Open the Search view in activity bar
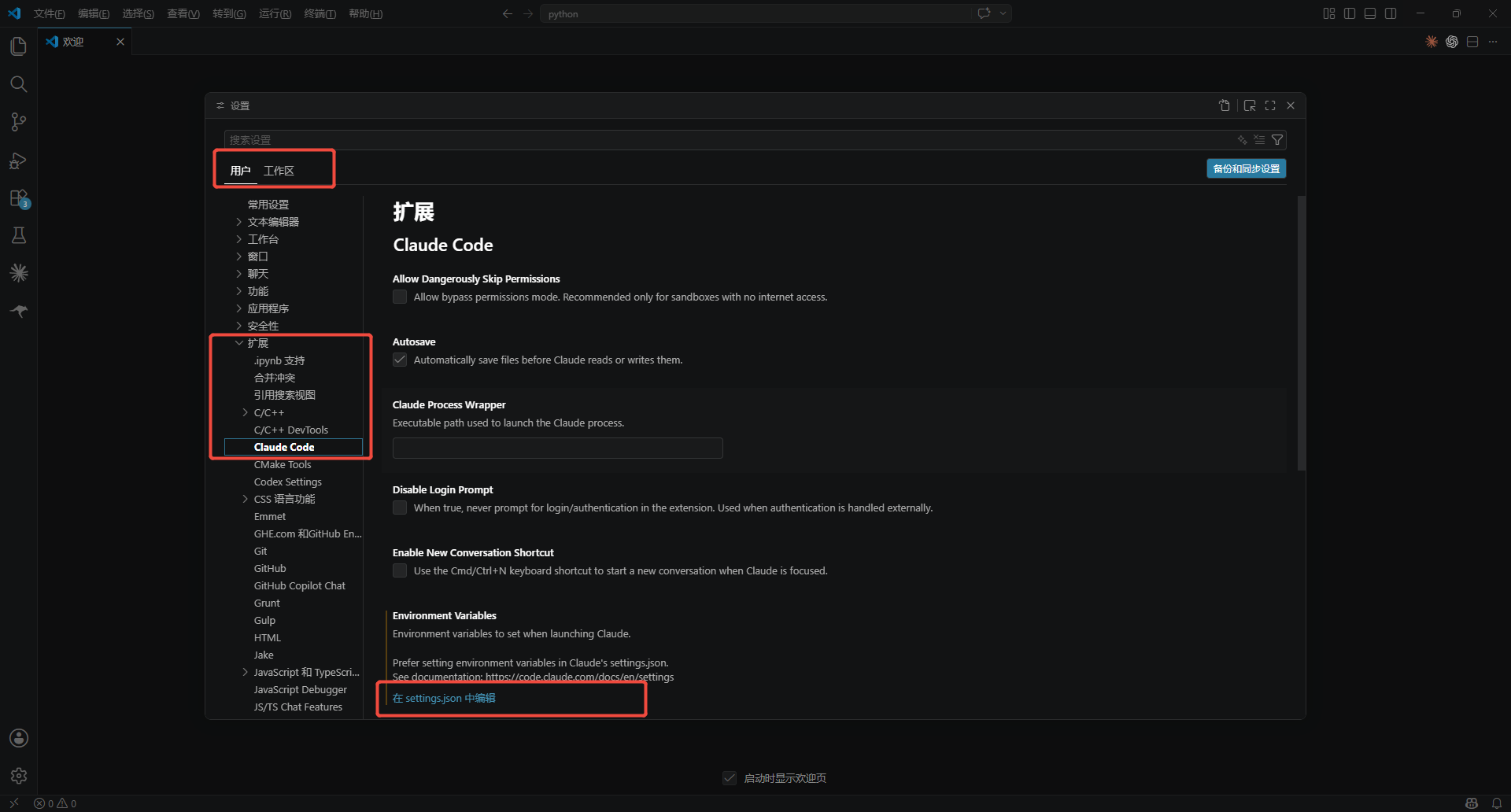This screenshot has height=812, width=1511. pos(18,84)
